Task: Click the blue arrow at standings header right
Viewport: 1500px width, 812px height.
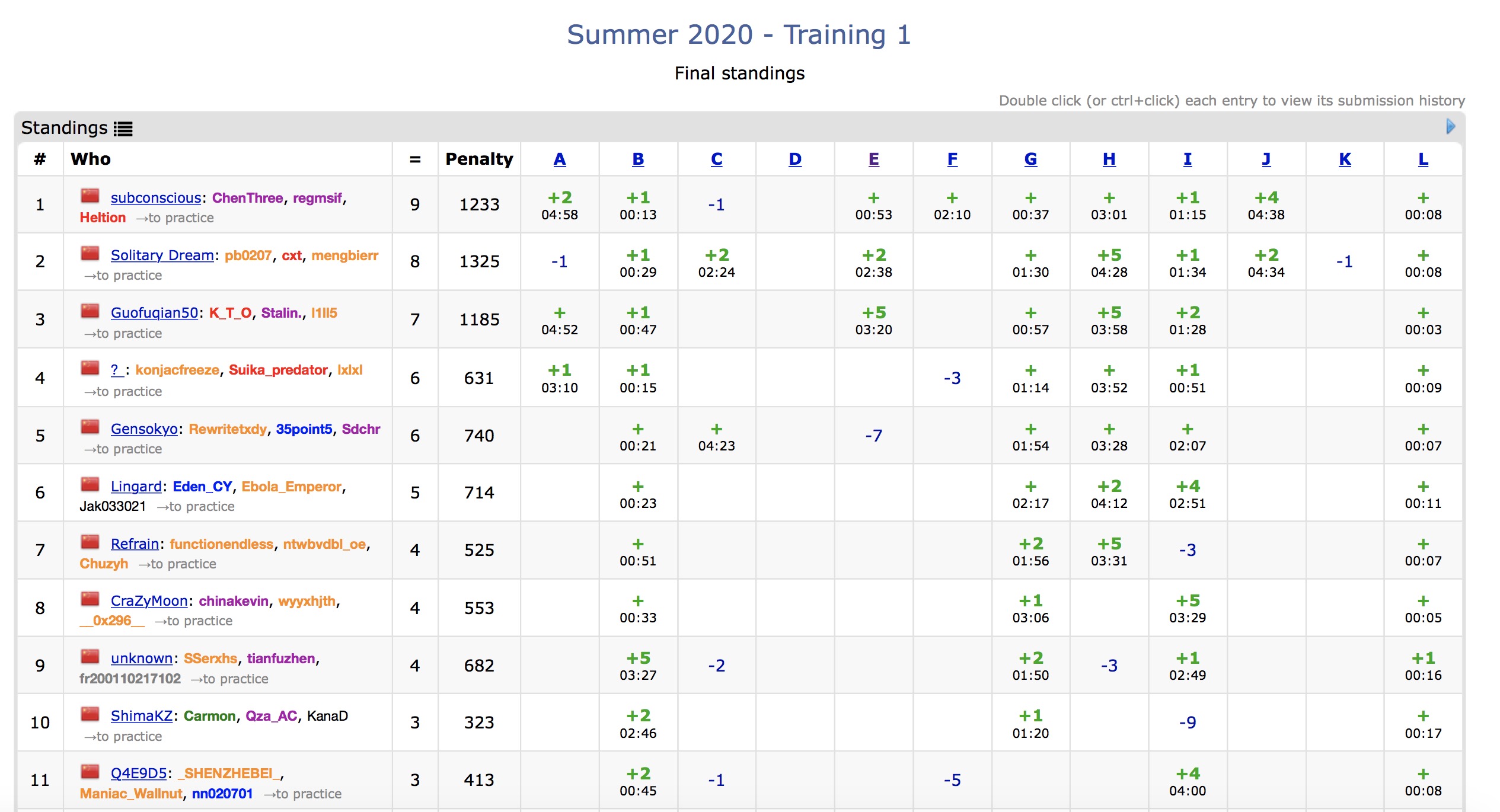Action: (x=1450, y=126)
